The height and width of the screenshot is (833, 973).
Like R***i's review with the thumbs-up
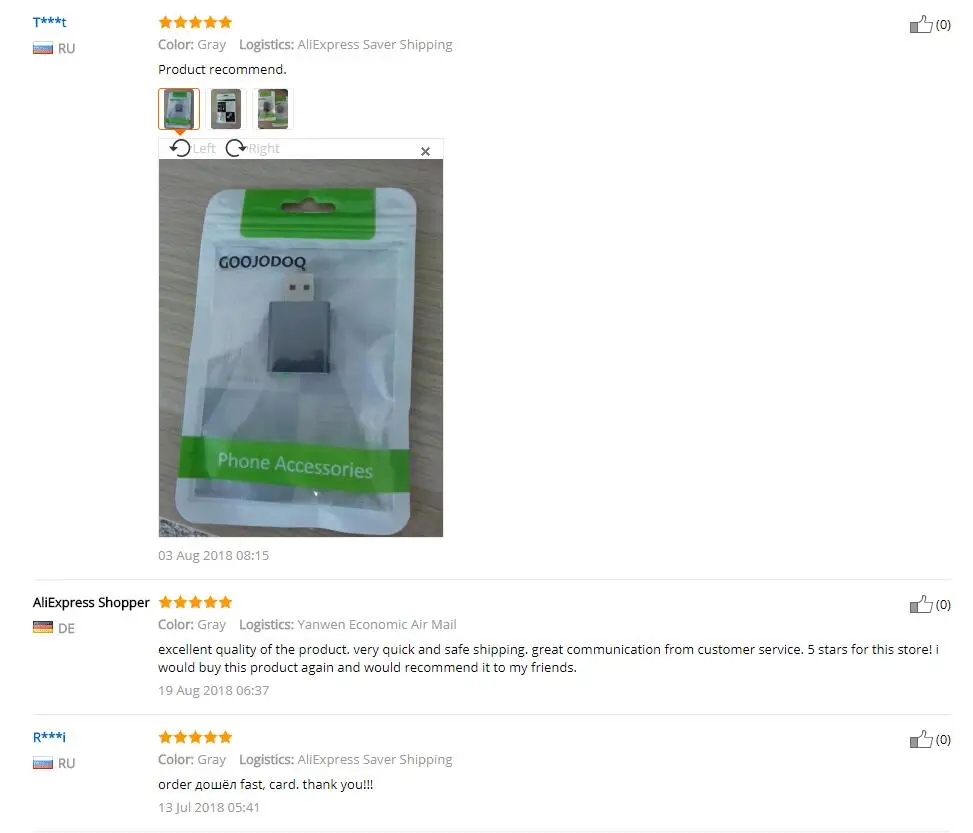(921, 739)
